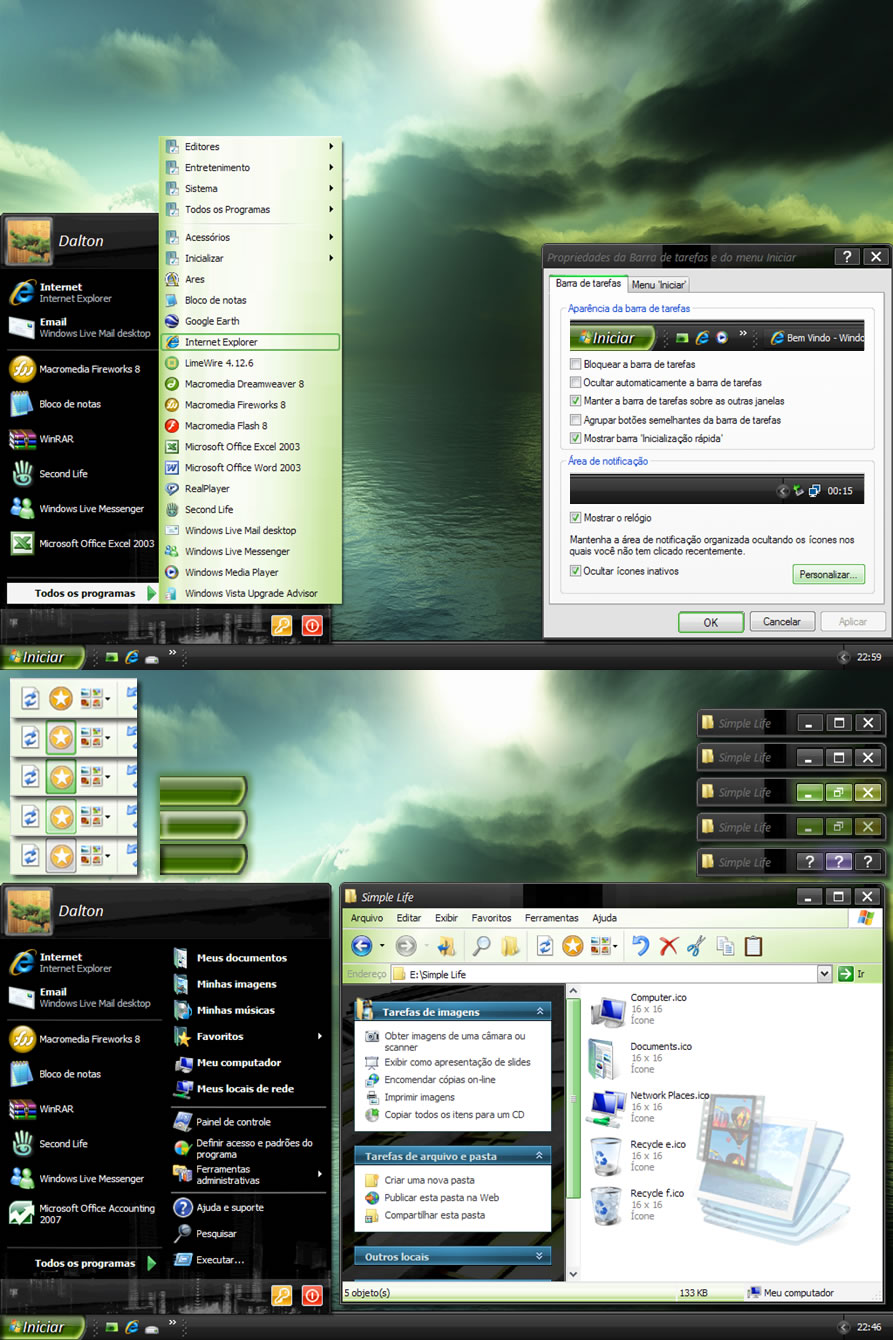Check Bloquear a barra de tarefas
Image resolution: width=893 pixels, height=1340 pixels.
coord(576,364)
